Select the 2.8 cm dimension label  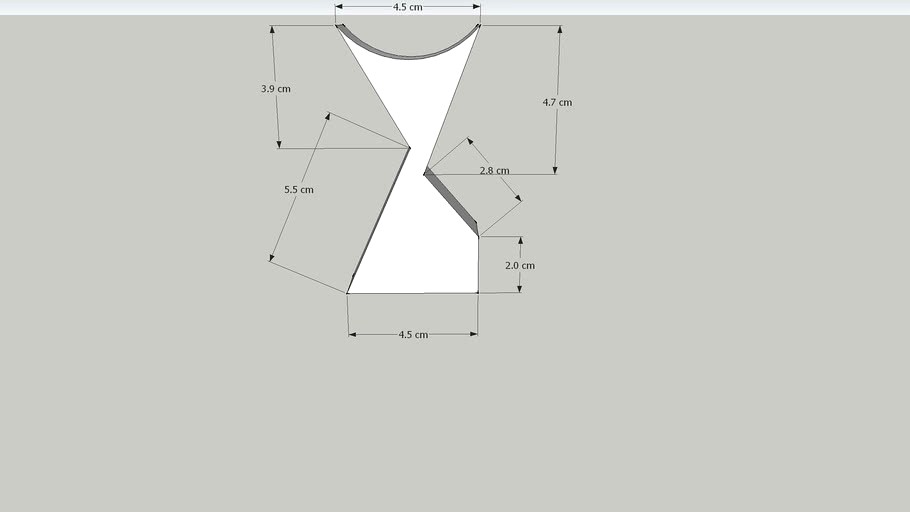point(494,170)
